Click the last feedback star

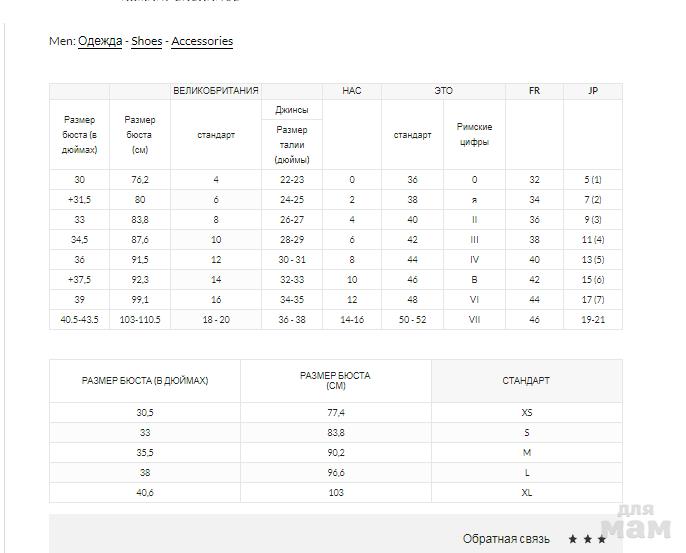(x=601, y=539)
